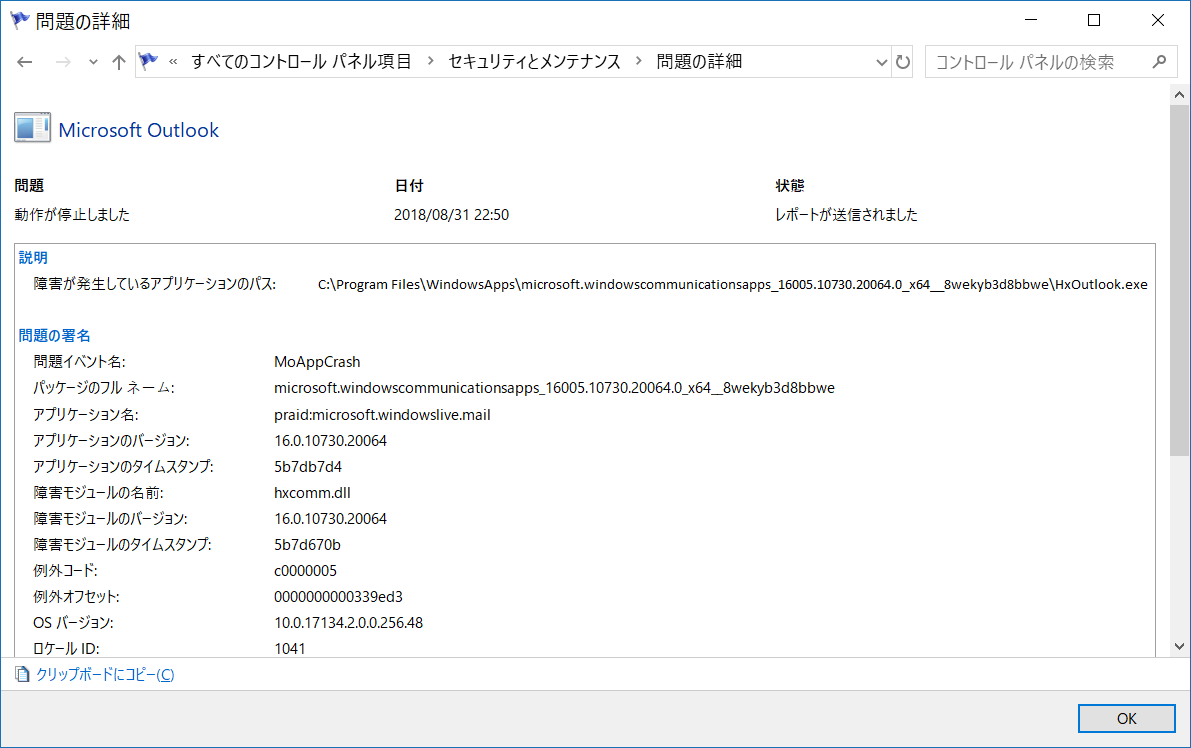
Task: Expand the address bar history dropdown
Action: click(x=881, y=62)
